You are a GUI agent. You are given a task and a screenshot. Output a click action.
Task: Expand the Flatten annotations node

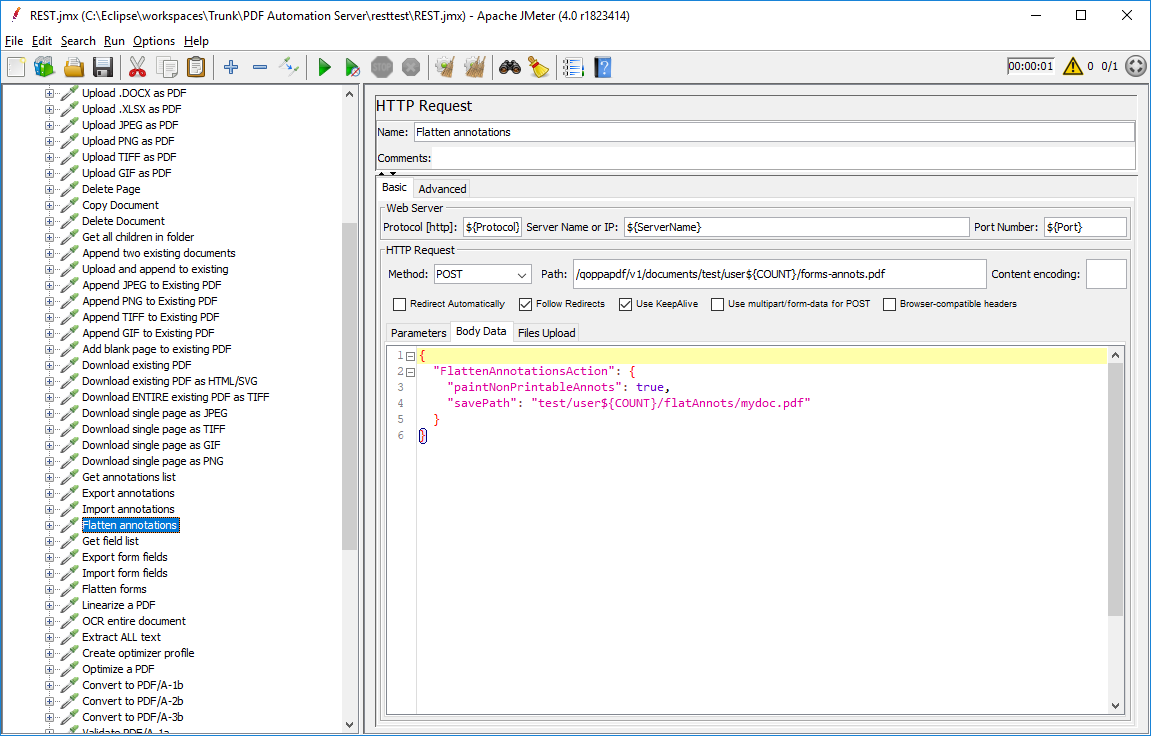[x=49, y=525]
